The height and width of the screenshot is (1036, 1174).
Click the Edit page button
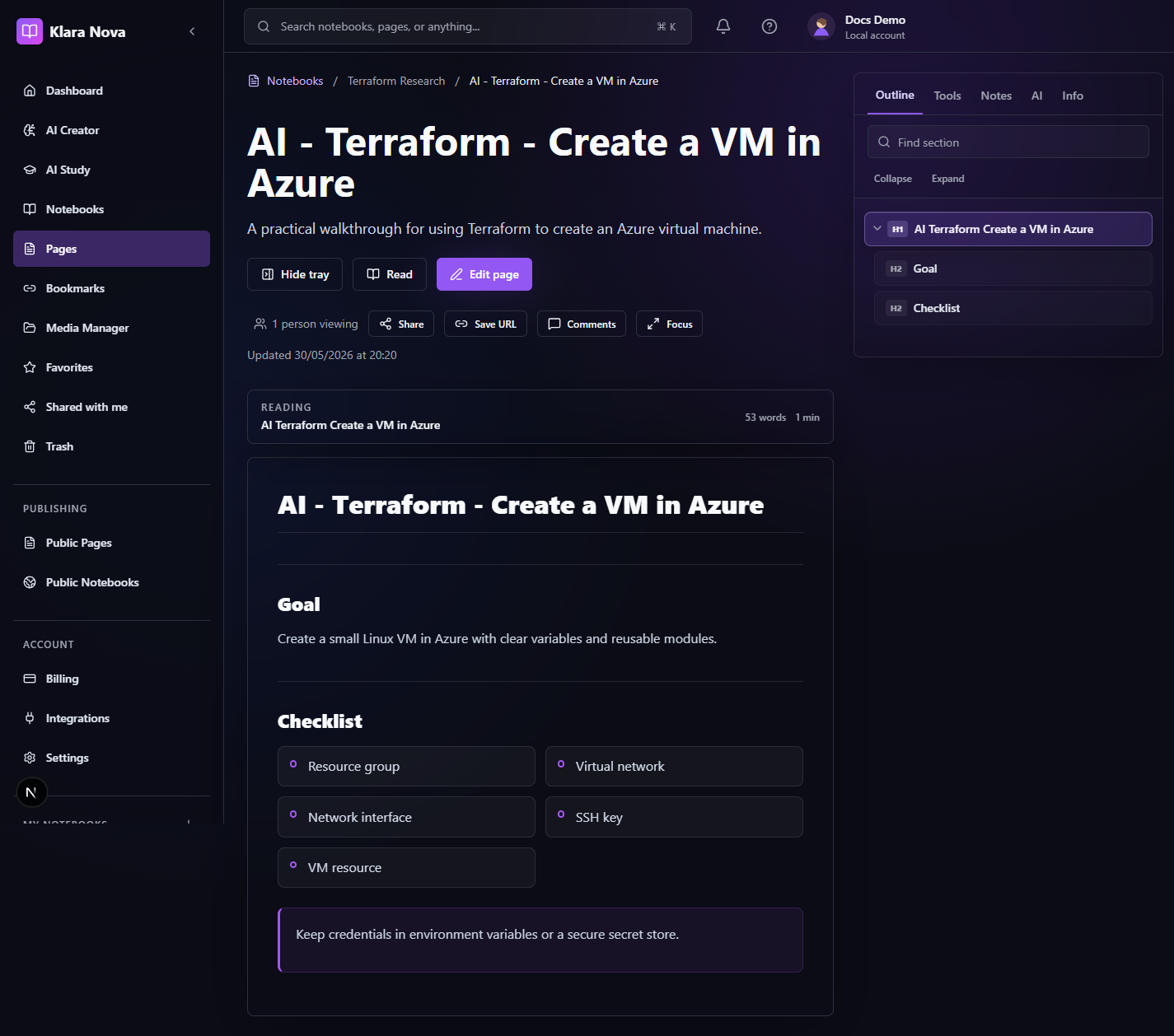[x=484, y=274]
